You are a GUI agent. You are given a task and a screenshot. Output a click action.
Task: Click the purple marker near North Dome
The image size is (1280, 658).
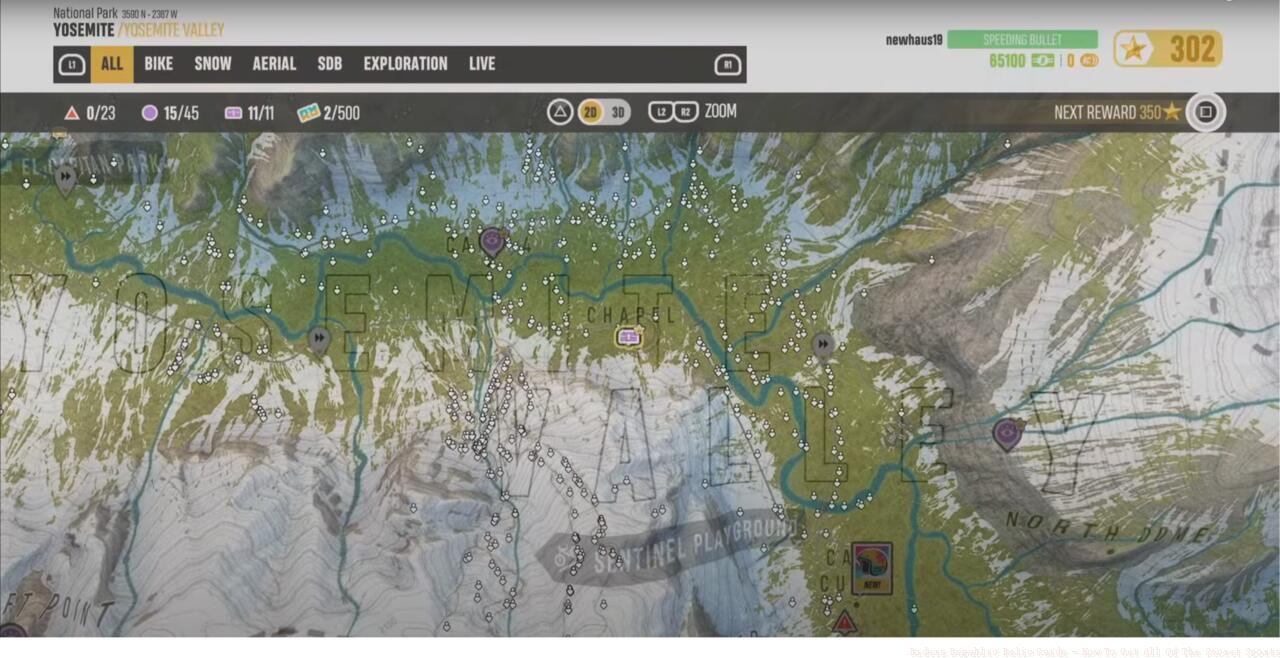1007,433
